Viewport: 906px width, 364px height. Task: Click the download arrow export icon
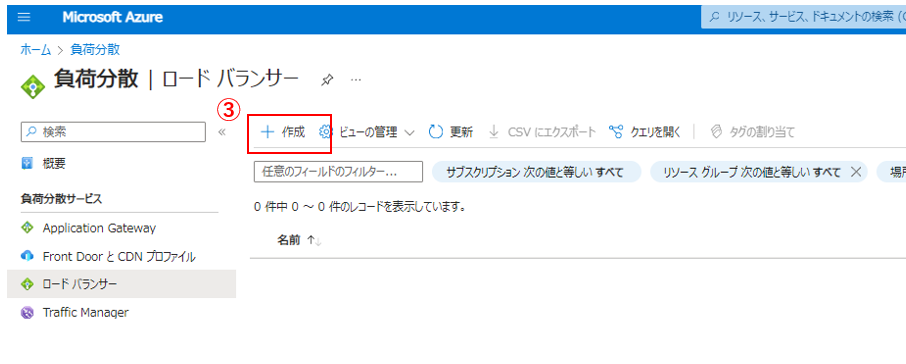[x=493, y=132]
